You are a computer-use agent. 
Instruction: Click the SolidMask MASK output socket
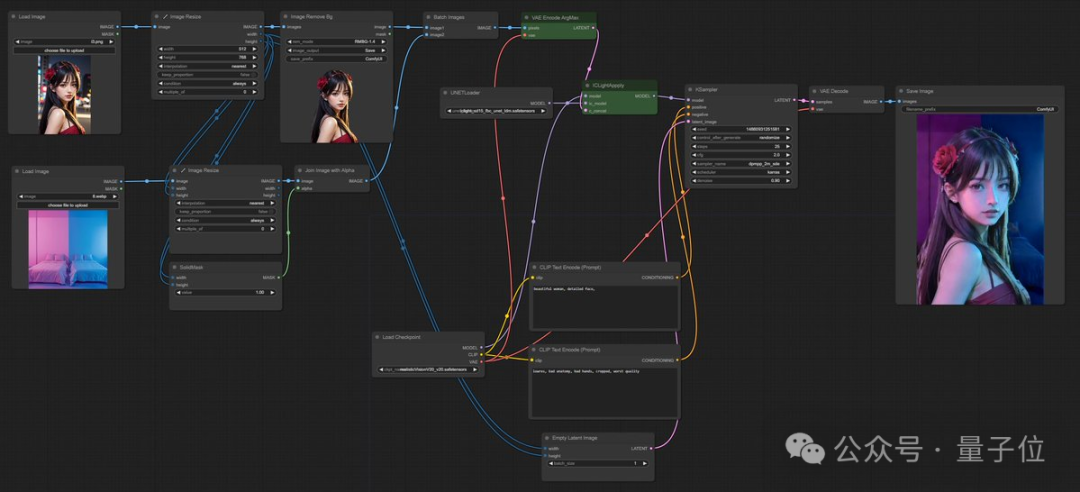pos(278,277)
